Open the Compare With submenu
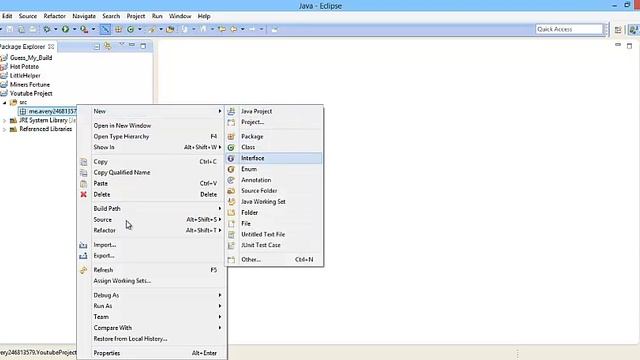Screen dimensions: 640x360 [x=152, y=328]
